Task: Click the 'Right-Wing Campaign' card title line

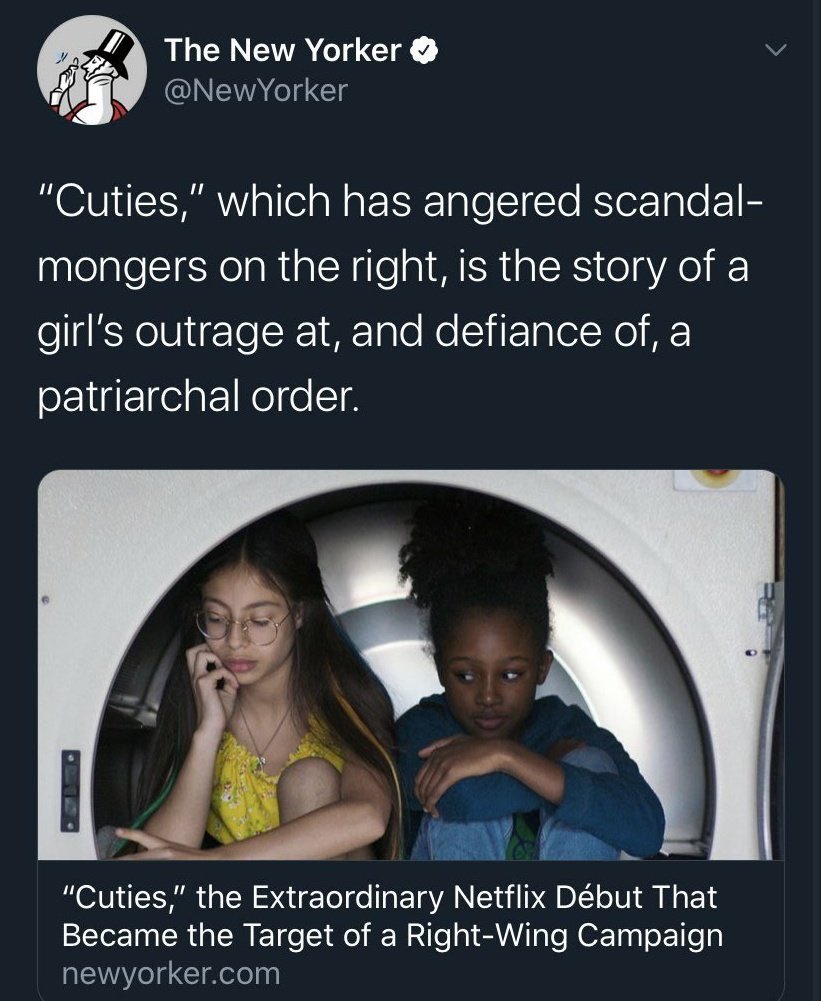Action: 393,935
